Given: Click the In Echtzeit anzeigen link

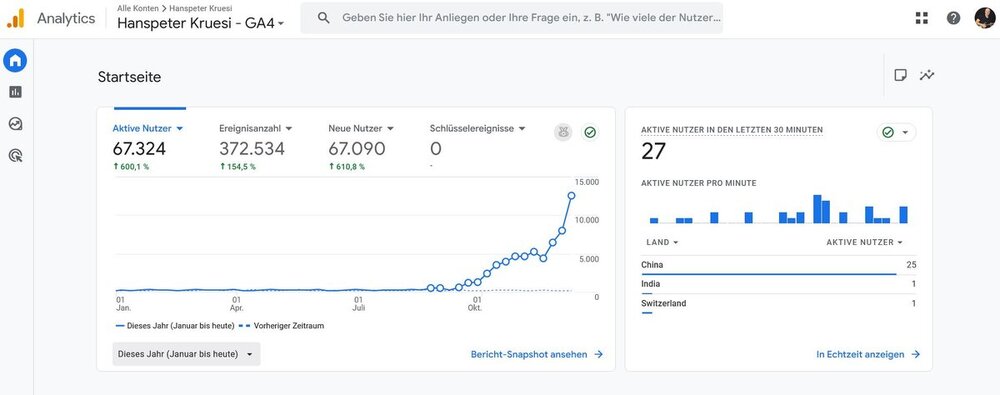Looking at the screenshot, I should coord(868,354).
